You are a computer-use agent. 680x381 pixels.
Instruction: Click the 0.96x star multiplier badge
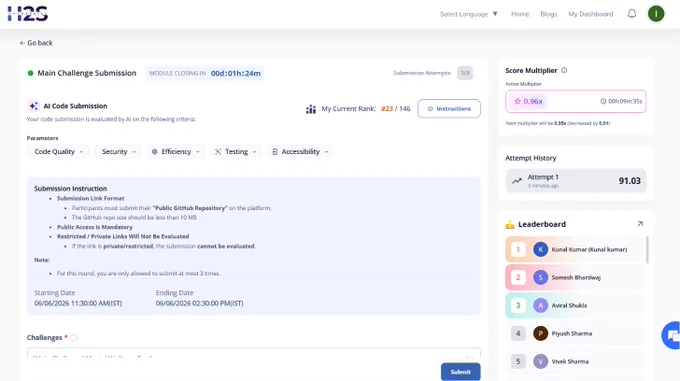pyautogui.click(x=528, y=101)
